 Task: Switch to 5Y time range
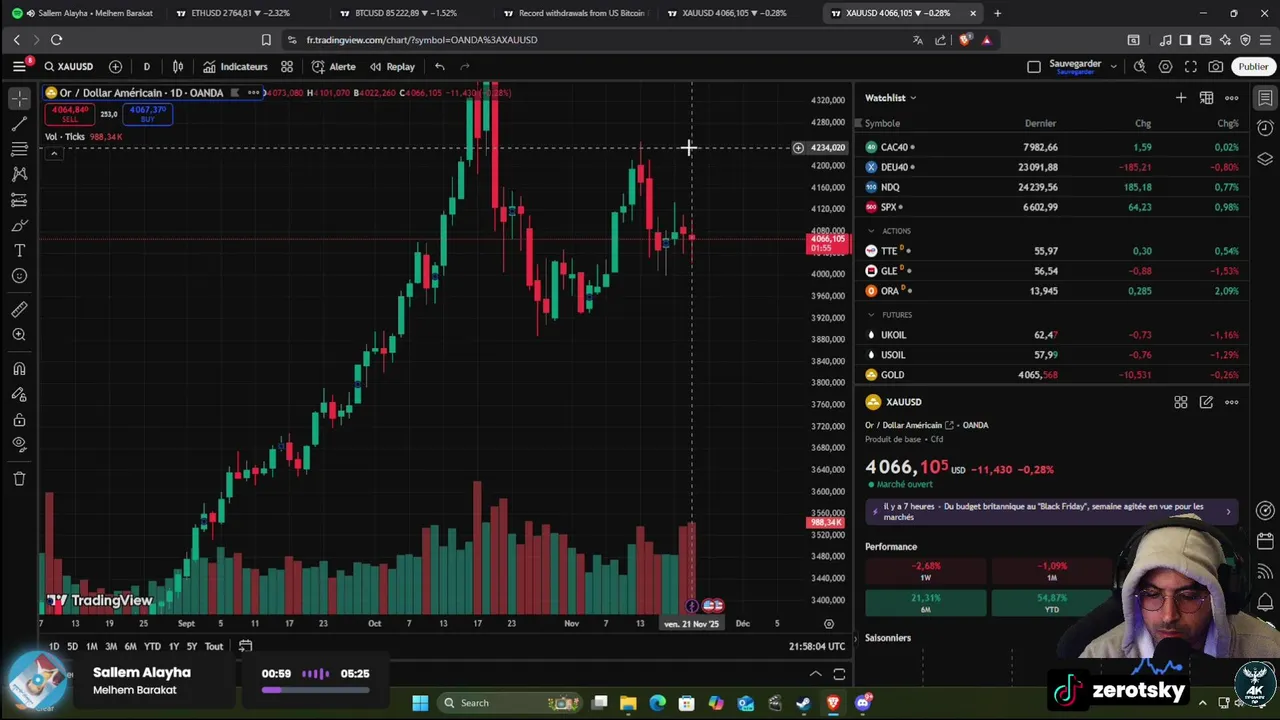(191, 646)
